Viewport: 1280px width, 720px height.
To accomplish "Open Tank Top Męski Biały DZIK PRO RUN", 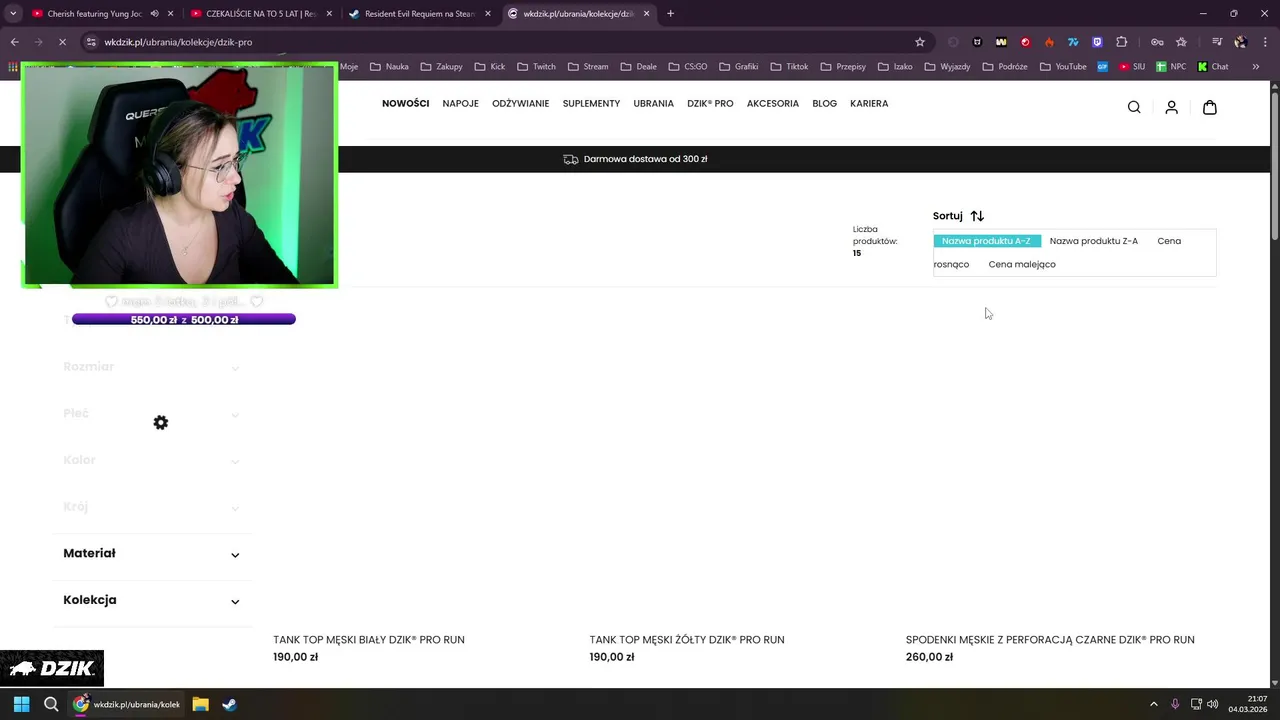I will (x=369, y=640).
